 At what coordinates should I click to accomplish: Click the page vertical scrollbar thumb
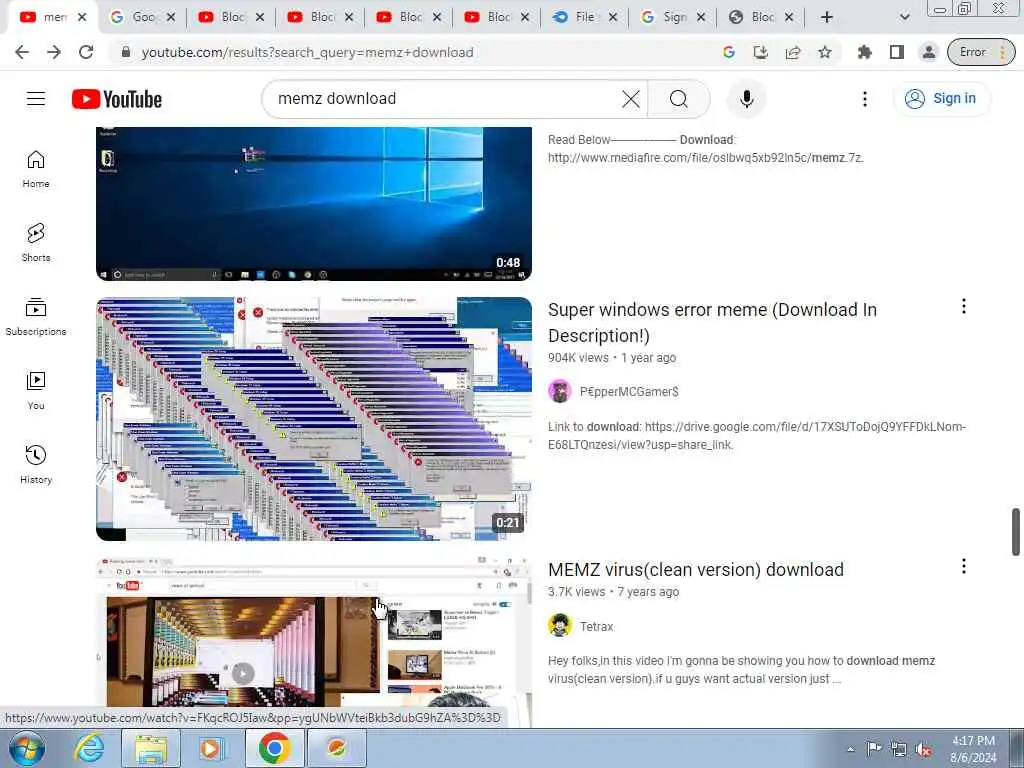point(1016,531)
